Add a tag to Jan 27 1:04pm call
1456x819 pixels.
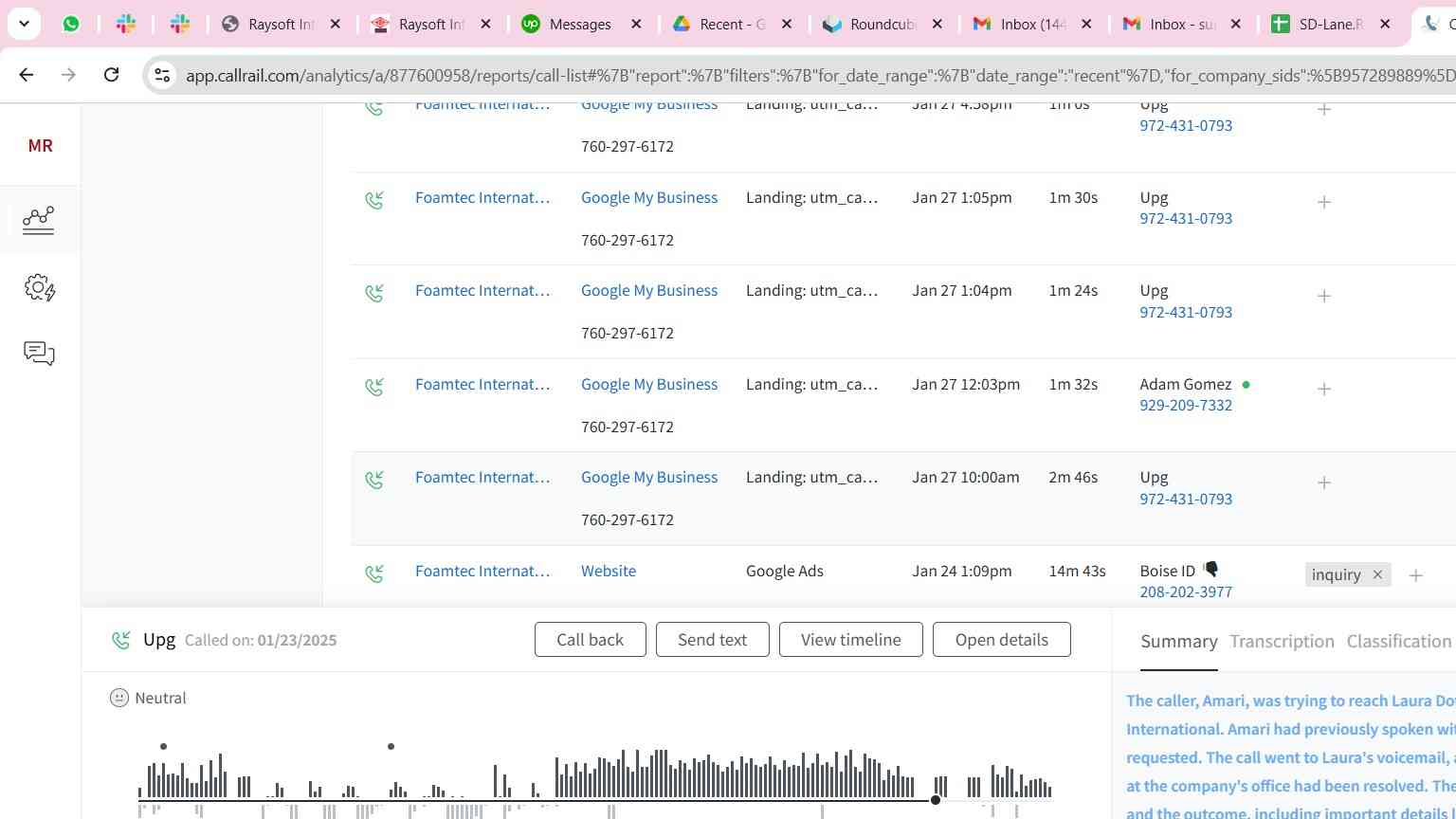pos(1324,296)
